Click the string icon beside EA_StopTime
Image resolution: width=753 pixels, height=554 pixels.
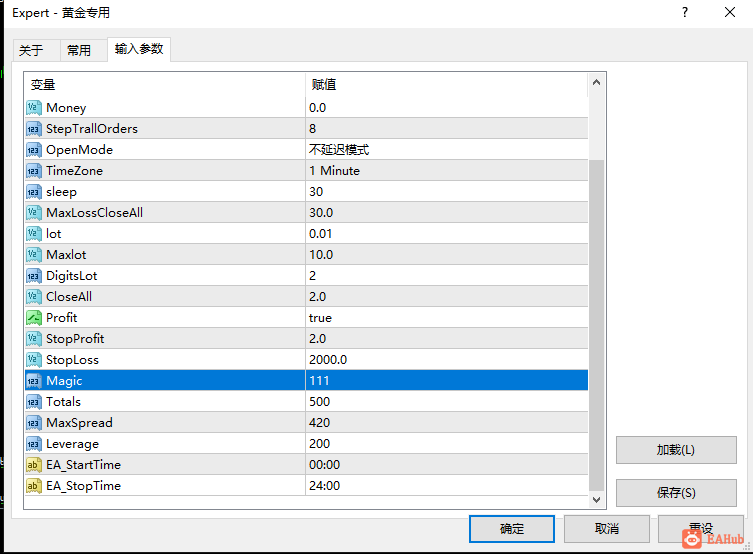pyautogui.click(x=34, y=486)
